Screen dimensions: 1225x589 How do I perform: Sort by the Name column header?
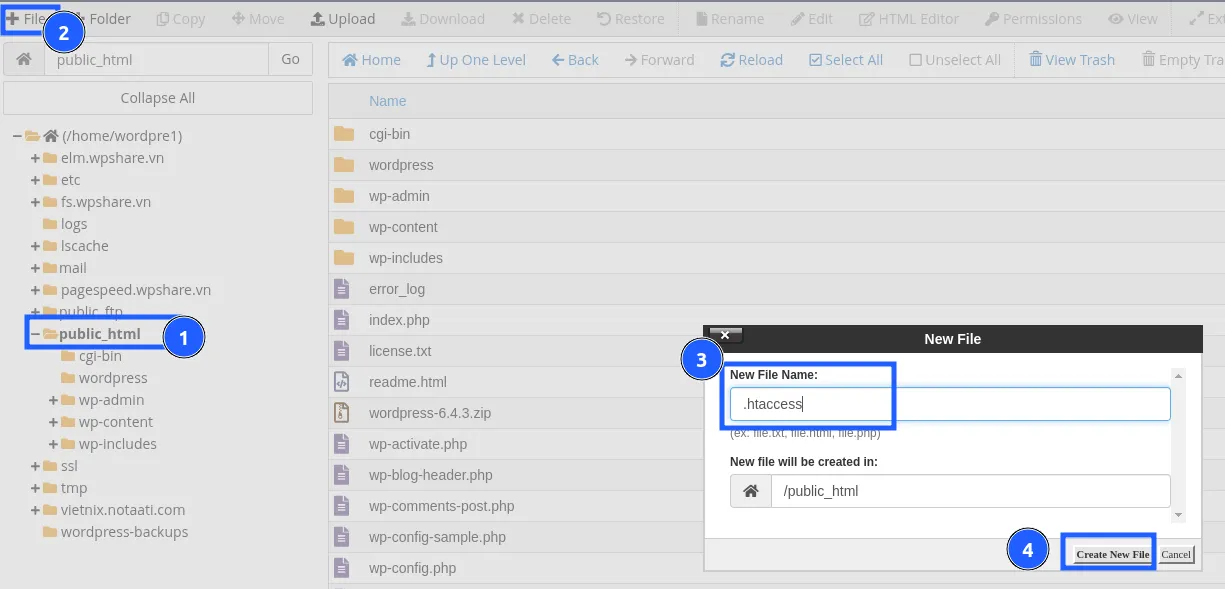[387, 101]
